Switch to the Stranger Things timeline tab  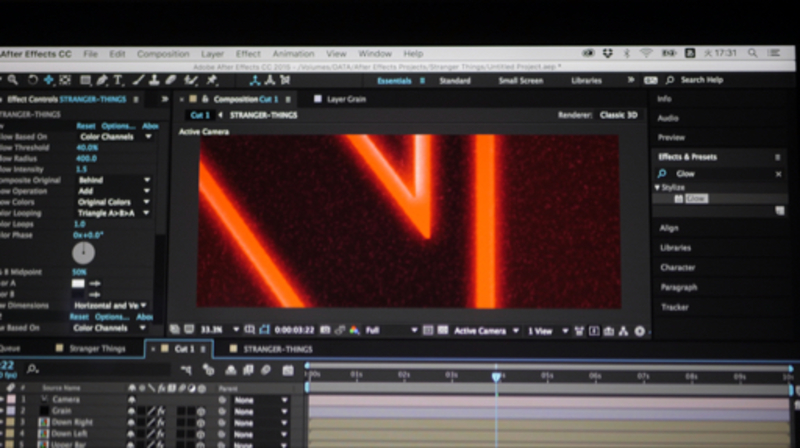[97, 349]
